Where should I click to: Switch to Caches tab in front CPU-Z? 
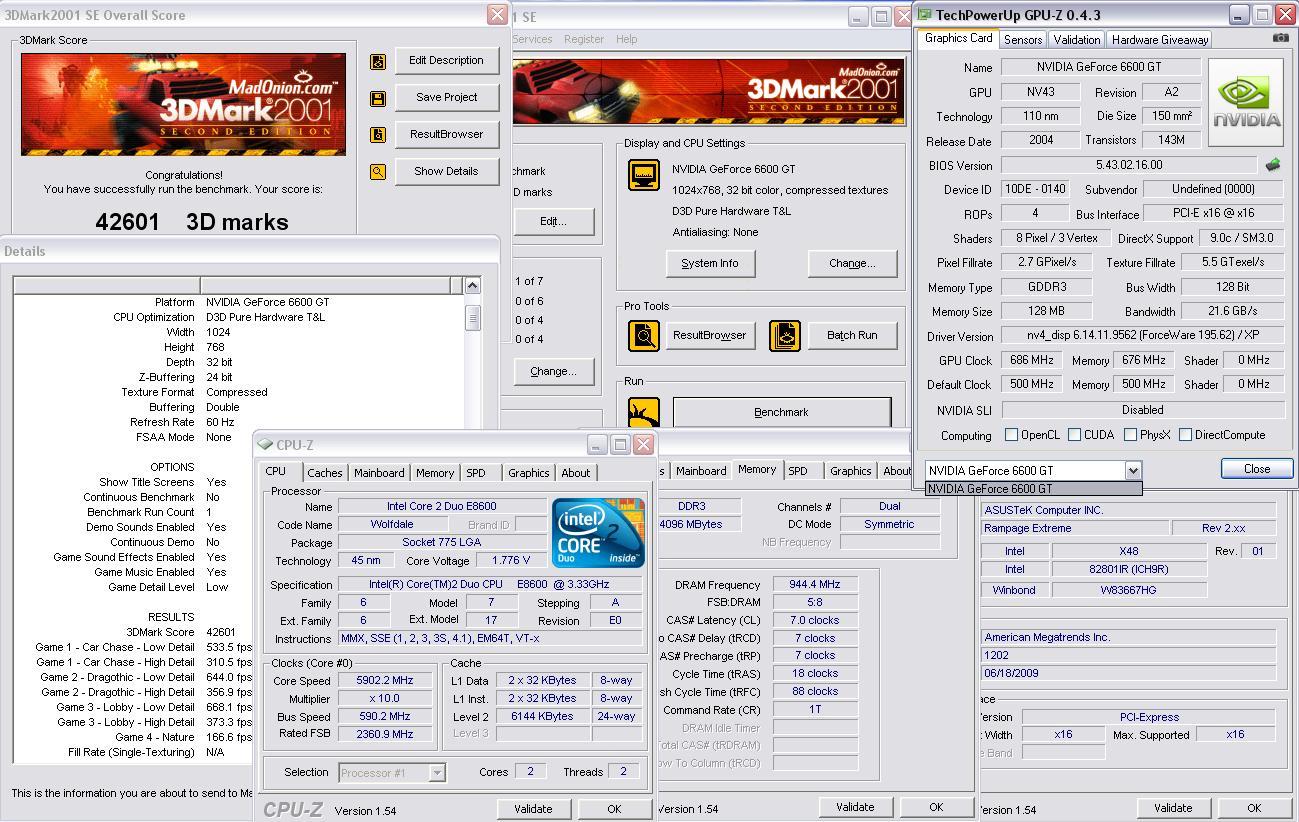pos(325,473)
